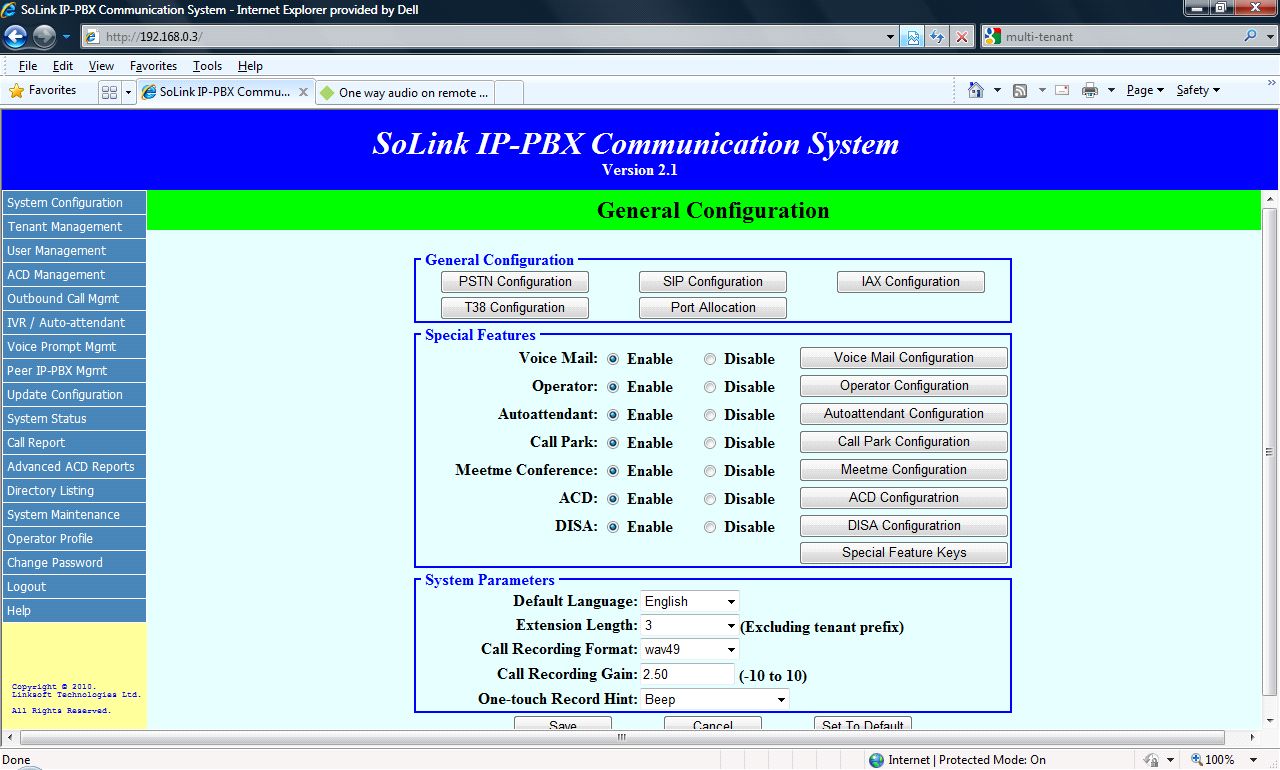Set Meetme Conference to Enable
The width and height of the screenshot is (1280, 770).
pos(613,471)
